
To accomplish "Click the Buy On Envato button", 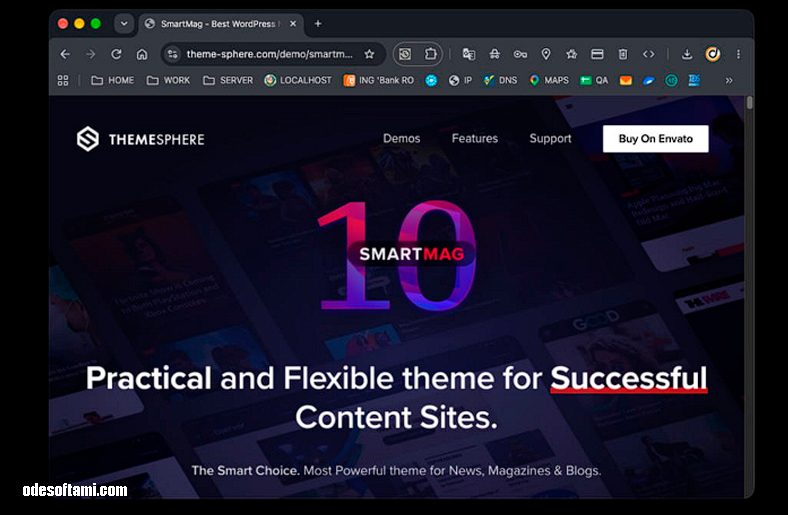I will [x=655, y=139].
